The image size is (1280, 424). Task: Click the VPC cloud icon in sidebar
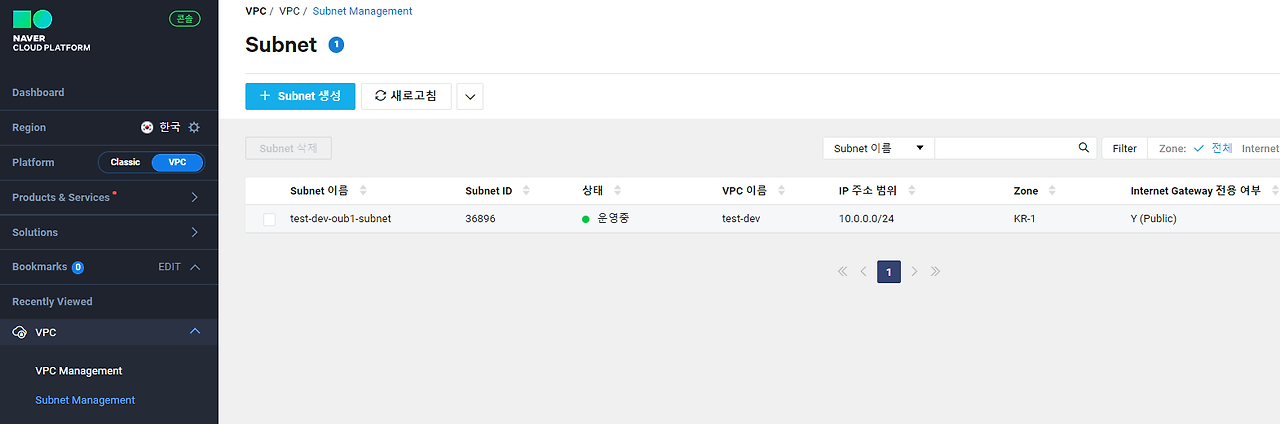coord(20,332)
